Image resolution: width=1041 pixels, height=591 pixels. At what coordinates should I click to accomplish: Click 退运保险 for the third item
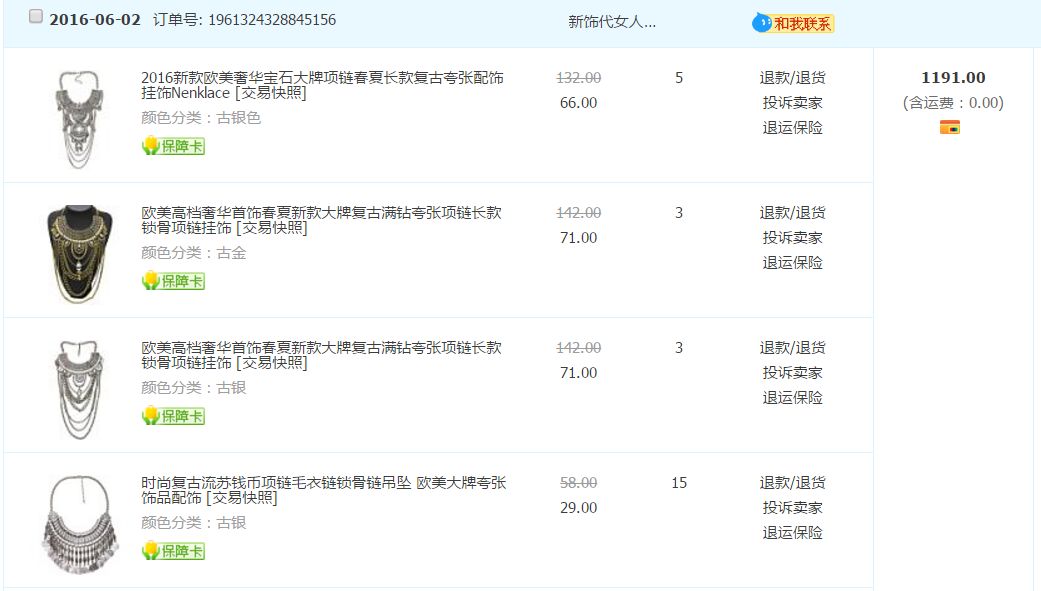point(792,398)
